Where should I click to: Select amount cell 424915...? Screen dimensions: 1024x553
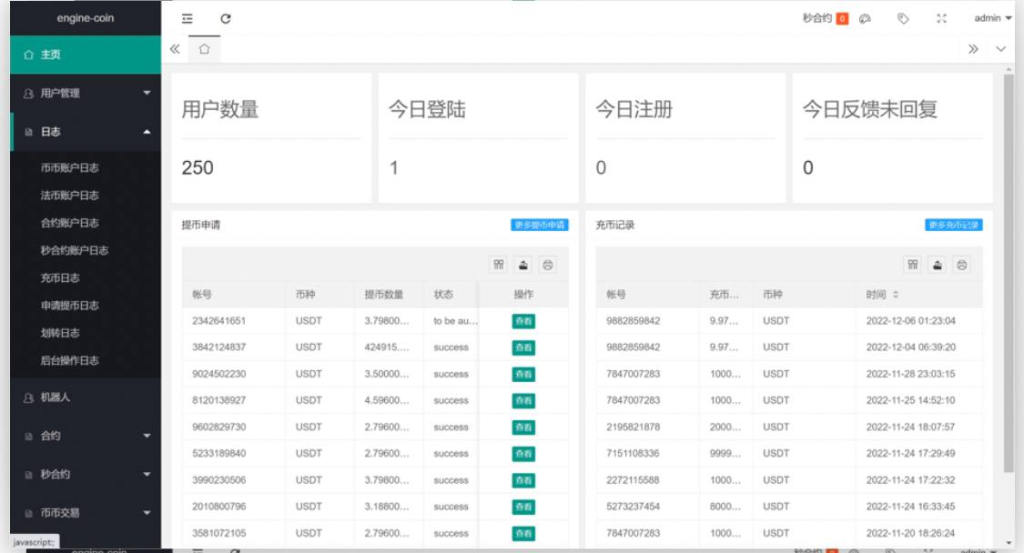(x=387, y=347)
